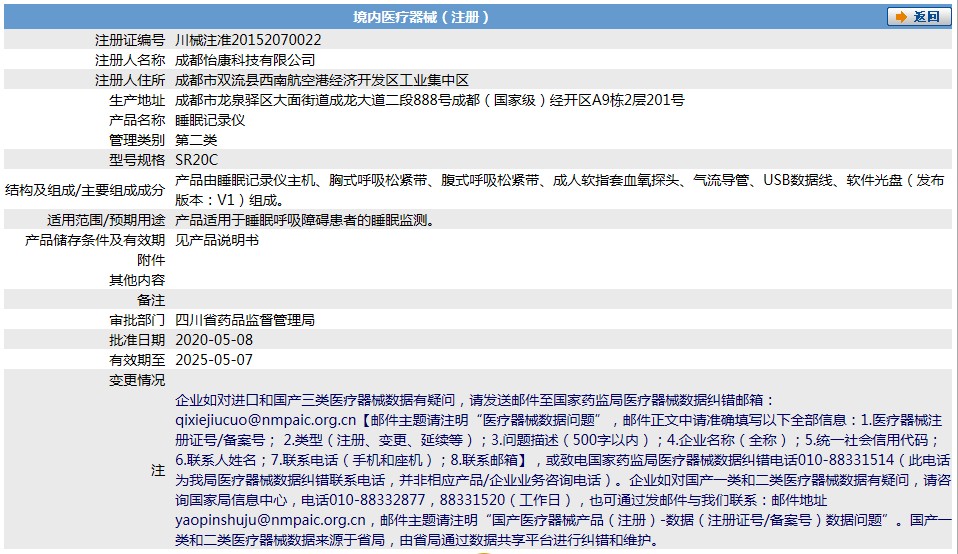
Task: Click the 备注 field label
Action: (151, 301)
